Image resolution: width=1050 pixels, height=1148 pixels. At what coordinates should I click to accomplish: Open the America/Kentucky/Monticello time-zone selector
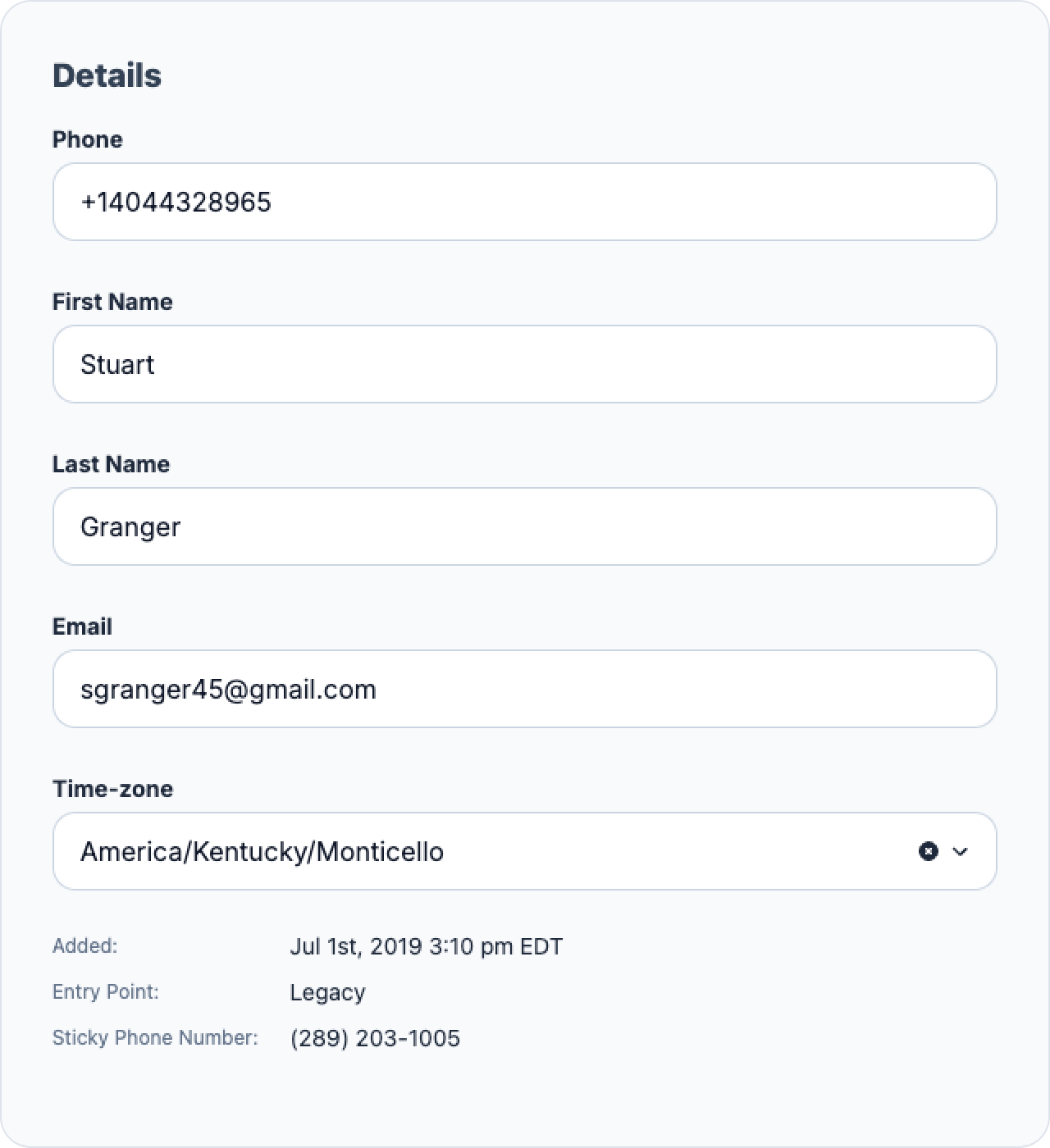pos(525,851)
